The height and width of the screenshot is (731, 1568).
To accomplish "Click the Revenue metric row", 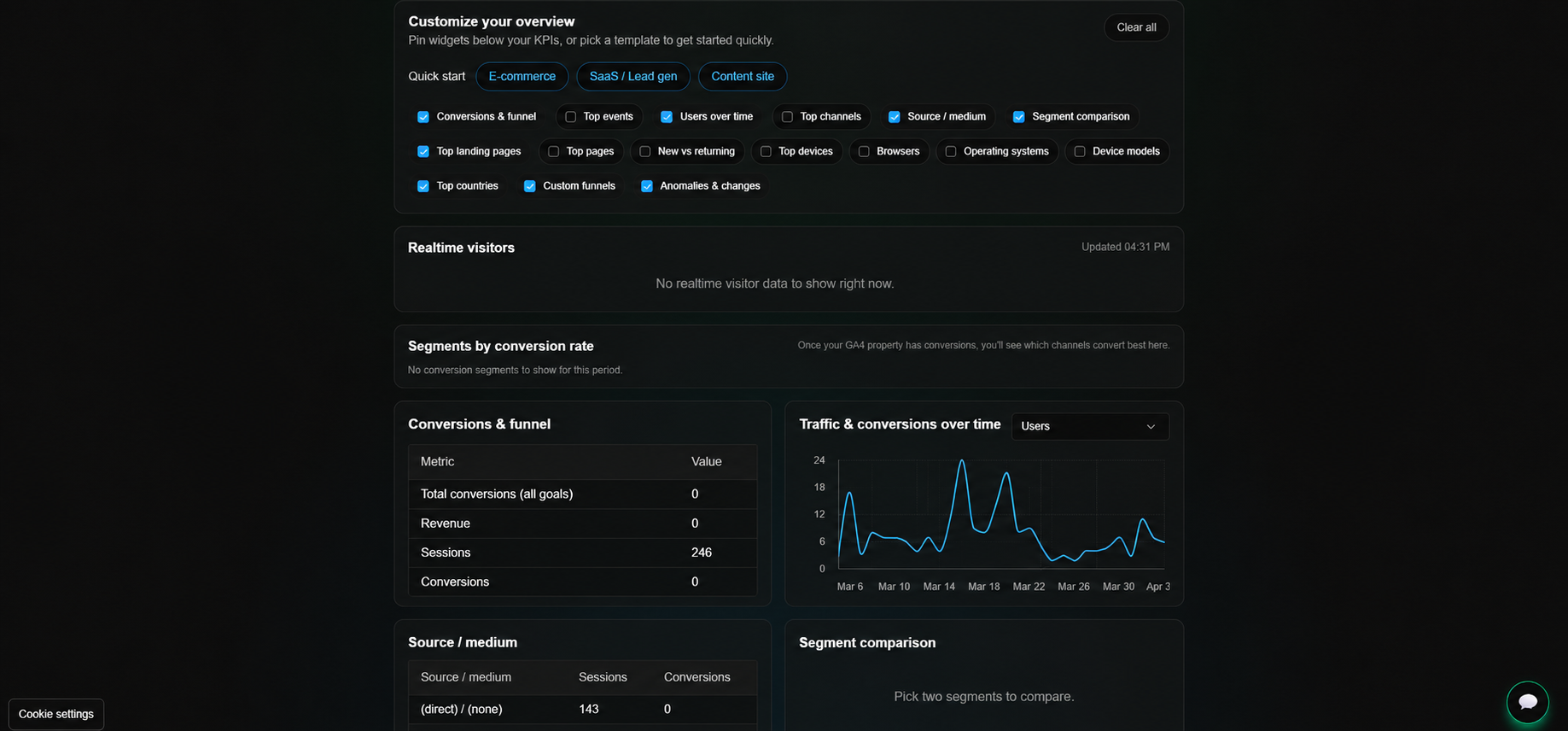I will click(582, 523).
